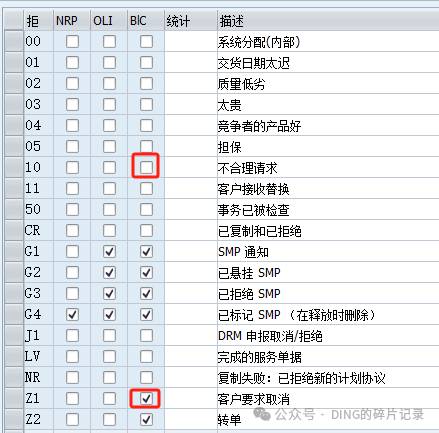Select the description 客户要求取消

253,399
